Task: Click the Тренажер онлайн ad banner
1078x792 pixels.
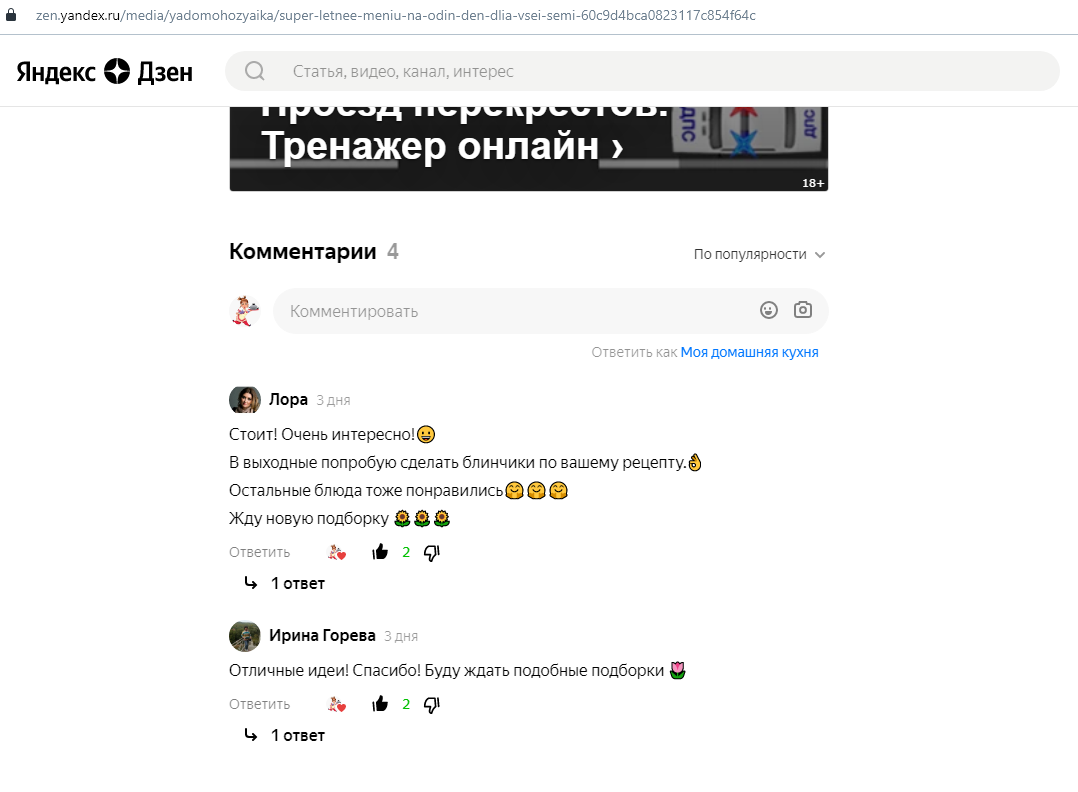Action: [x=529, y=148]
